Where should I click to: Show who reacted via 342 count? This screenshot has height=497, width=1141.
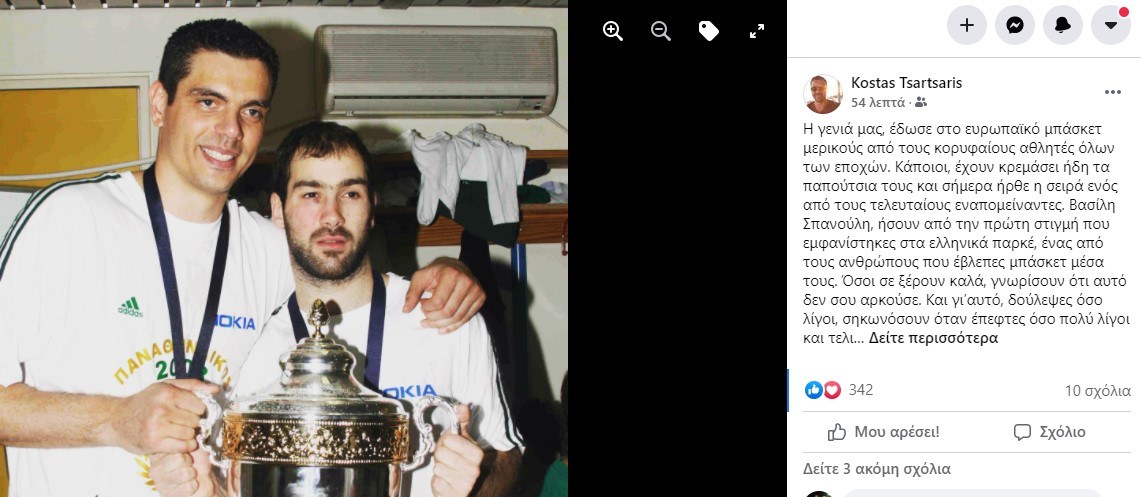[x=861, y=390]
